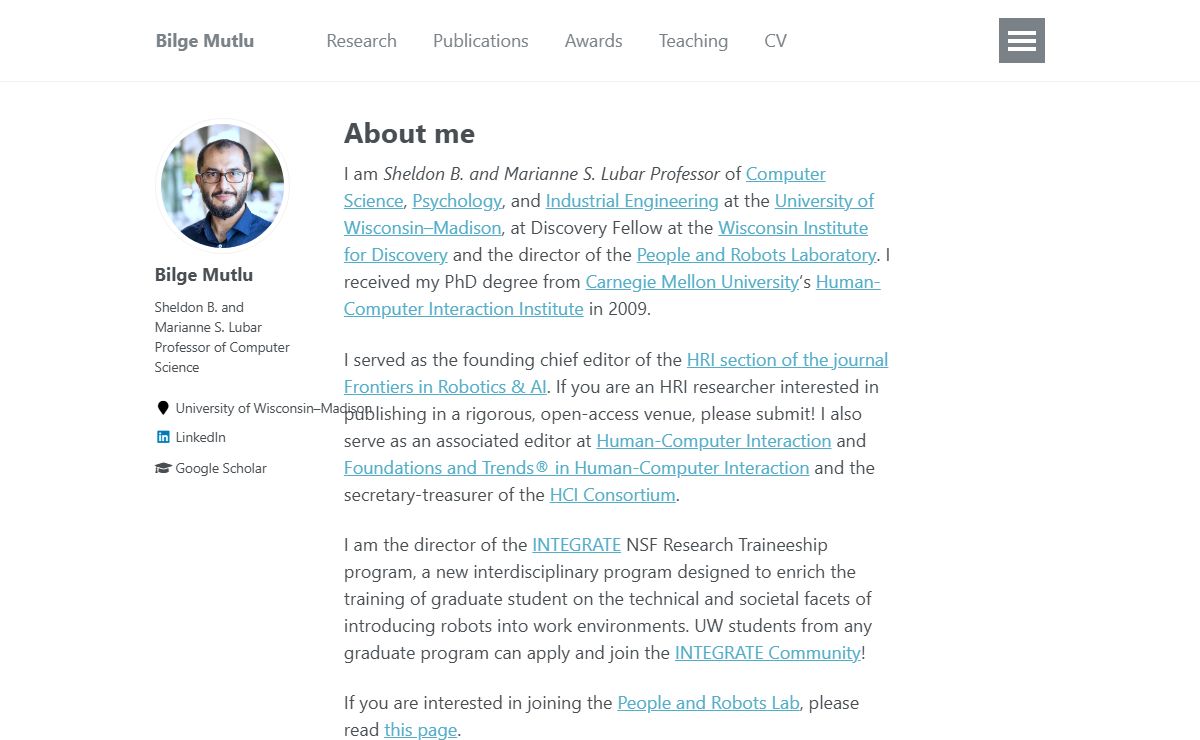Click the 'this page' link

click(420, 730)
